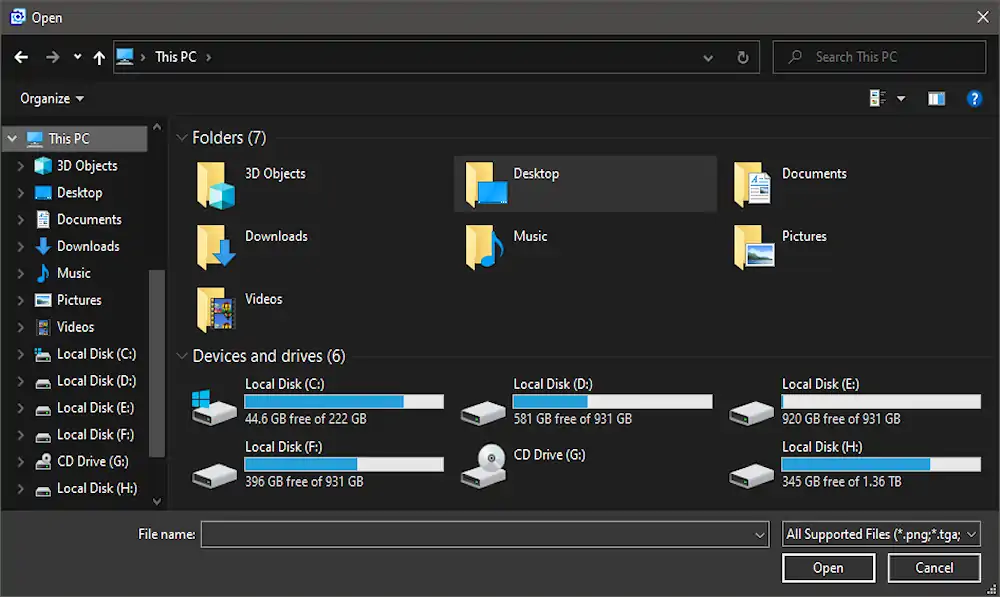Toggle the preview pane icon
The image size is (1000, 597).
[x=936, y=99]
